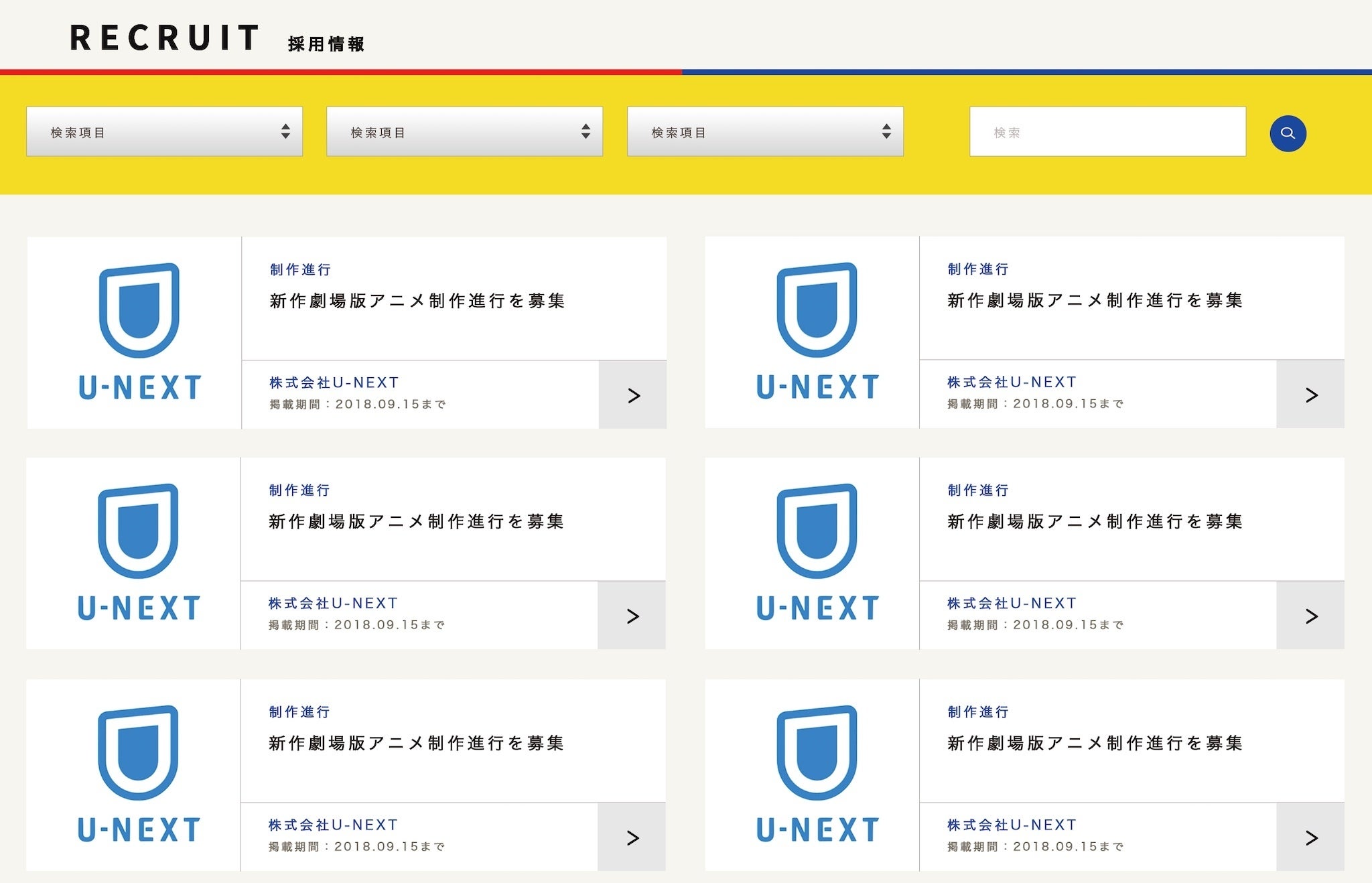The image size is (1372, 883).
Task: Click the 検索 text input field
Action: tap(1107, 132)
